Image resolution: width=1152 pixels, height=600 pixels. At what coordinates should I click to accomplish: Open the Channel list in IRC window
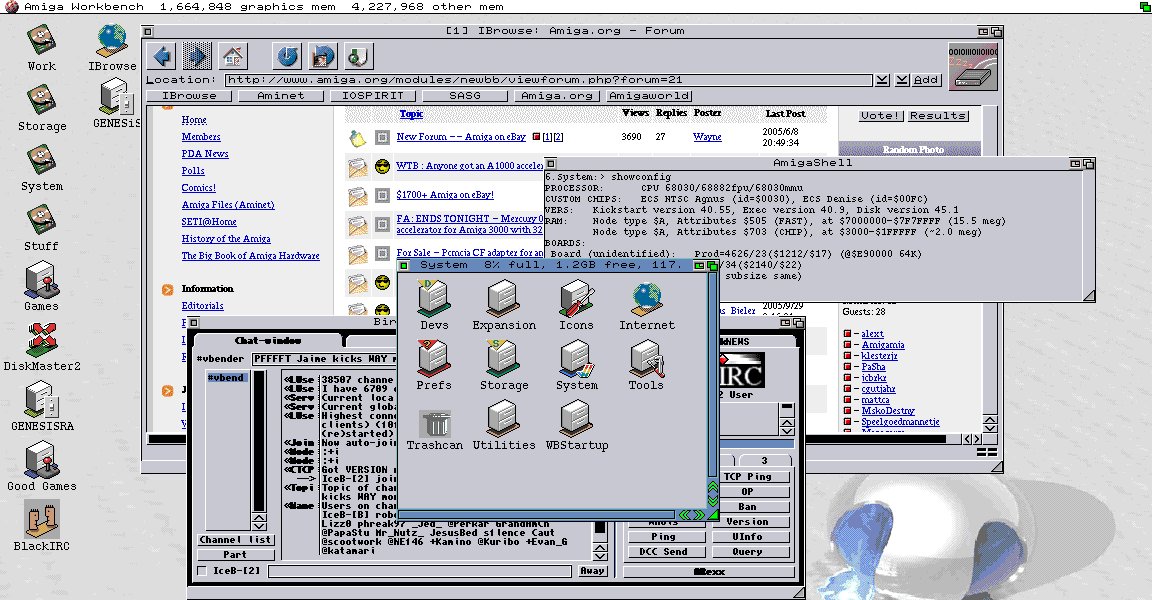click(236, 540)
